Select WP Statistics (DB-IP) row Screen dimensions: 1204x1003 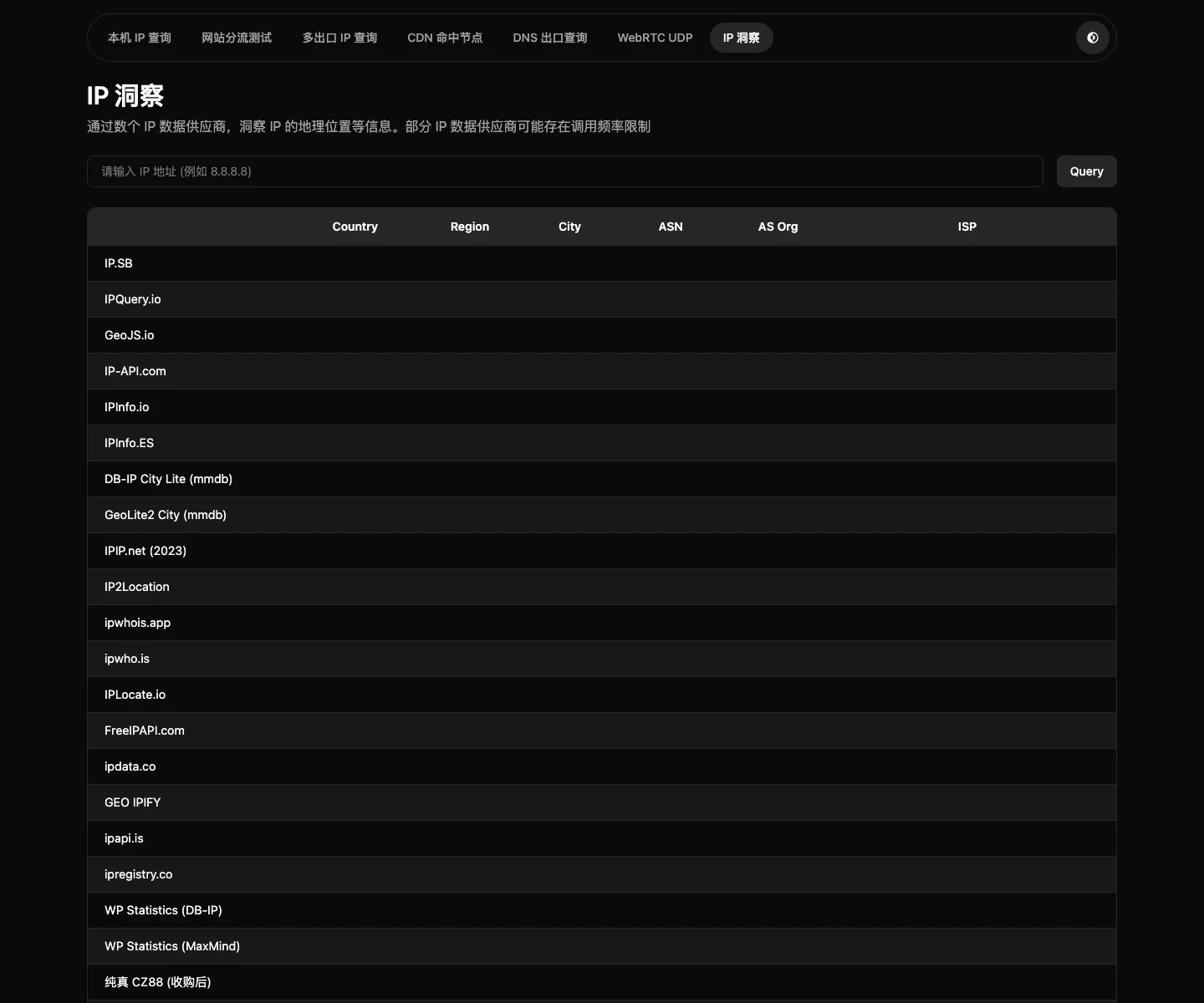(602, 910)
